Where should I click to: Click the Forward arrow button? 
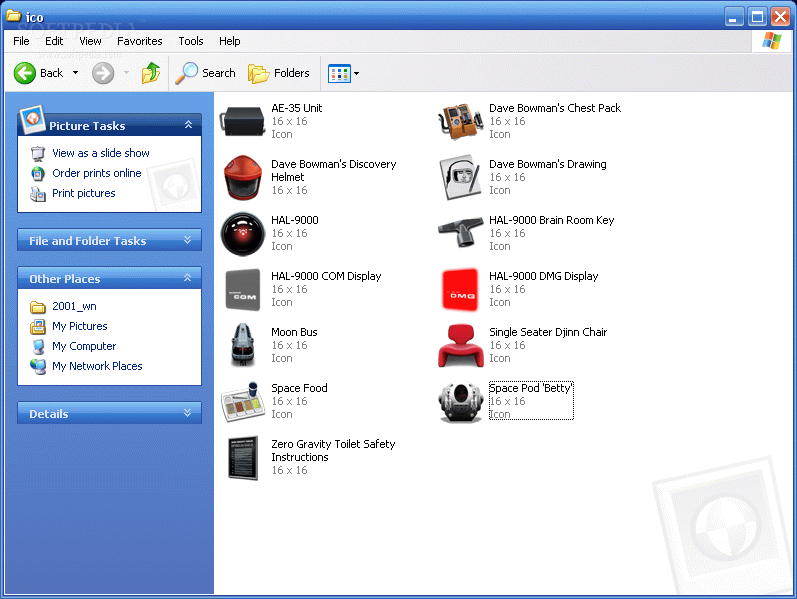click(x=103, y=73)
